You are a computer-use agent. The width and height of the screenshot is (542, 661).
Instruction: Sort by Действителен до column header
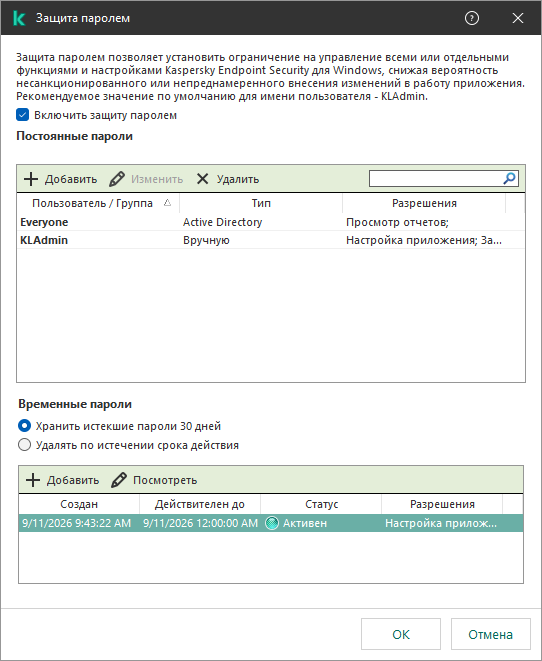coord(200,504)
